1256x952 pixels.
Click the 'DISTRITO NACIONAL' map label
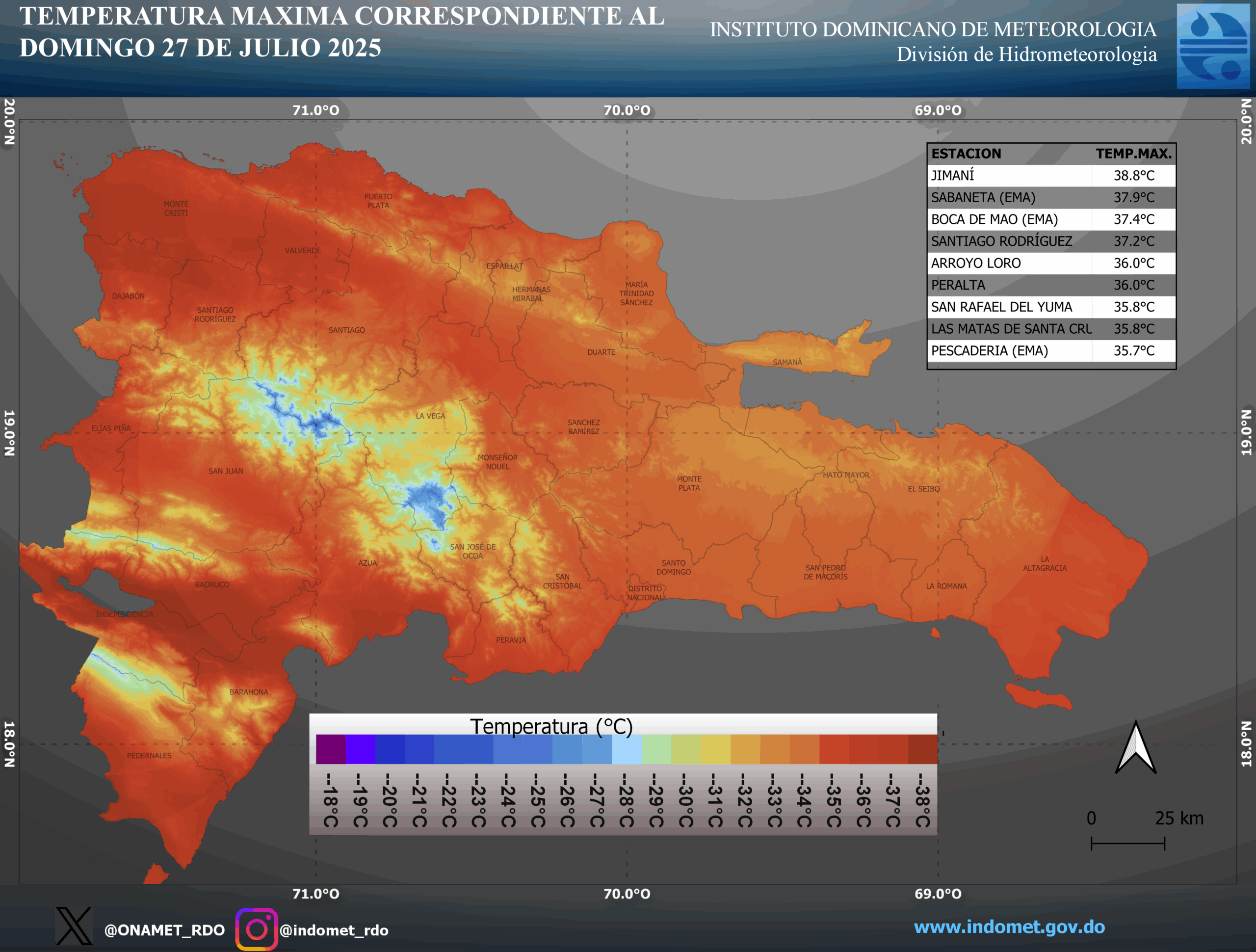click(x=645, y=593)
